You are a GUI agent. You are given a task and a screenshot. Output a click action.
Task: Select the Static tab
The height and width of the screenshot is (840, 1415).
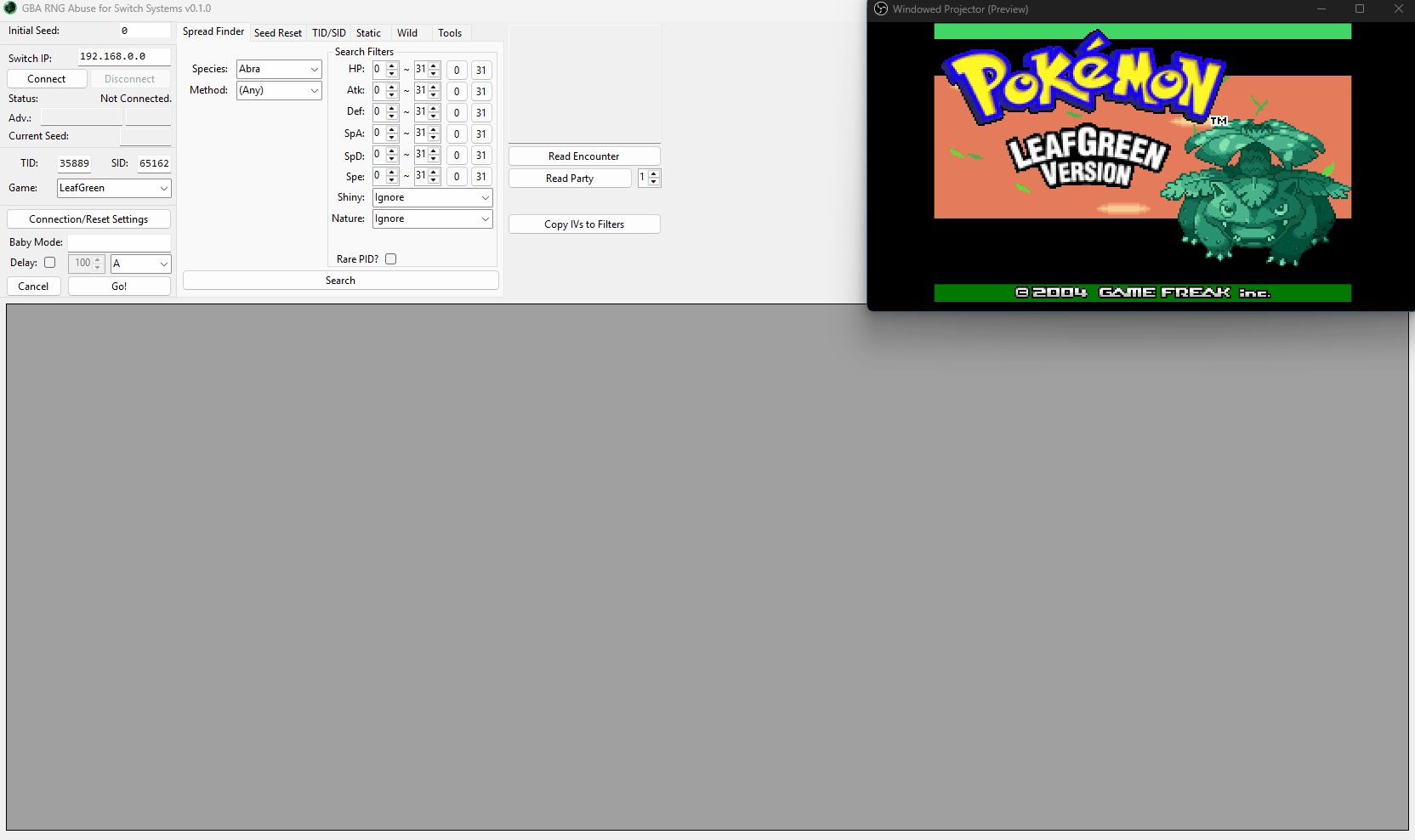point(368,33)
